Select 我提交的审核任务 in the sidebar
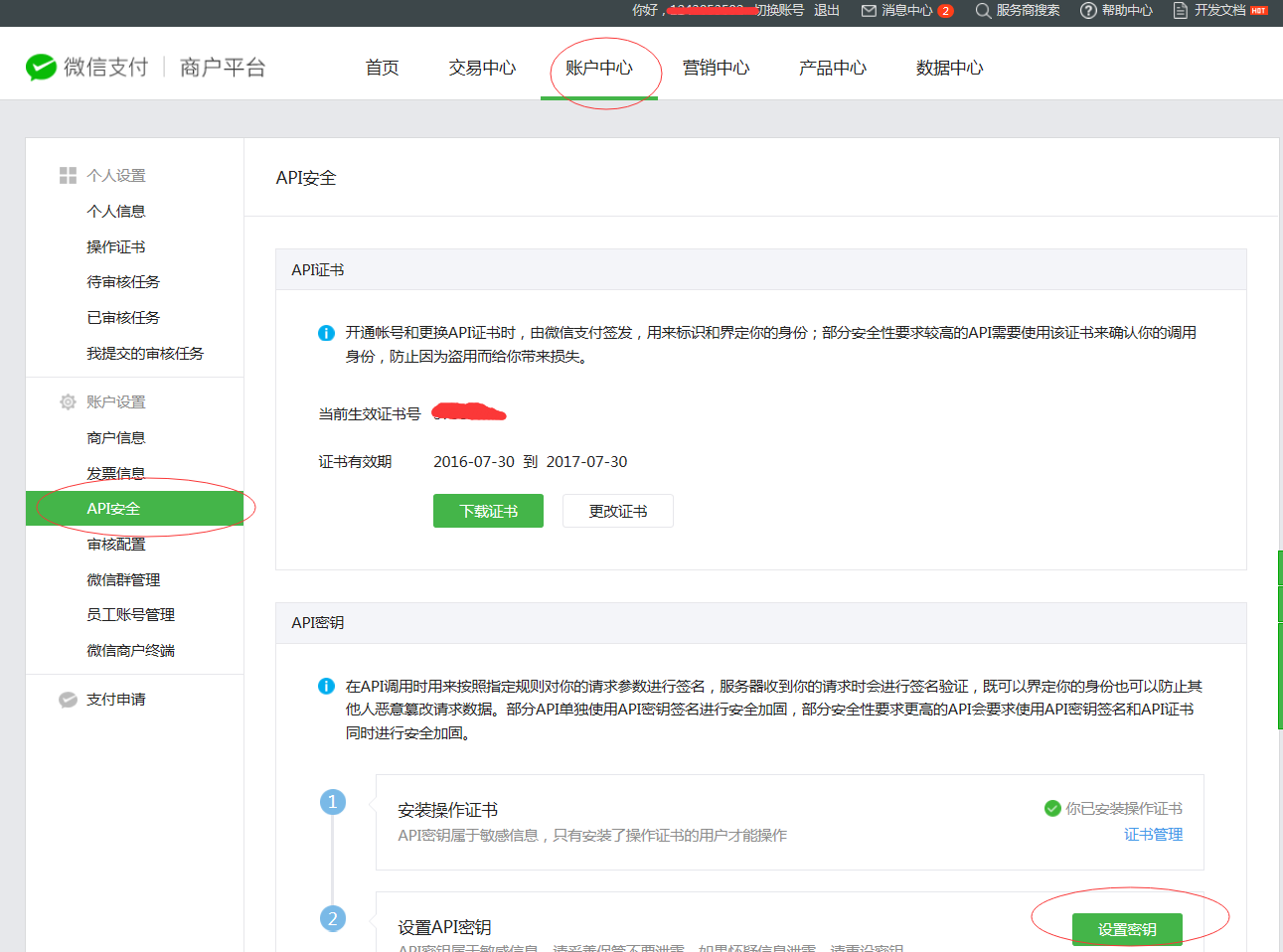Viewport: 1283px width, 952px height. click(x=145, y=354)
